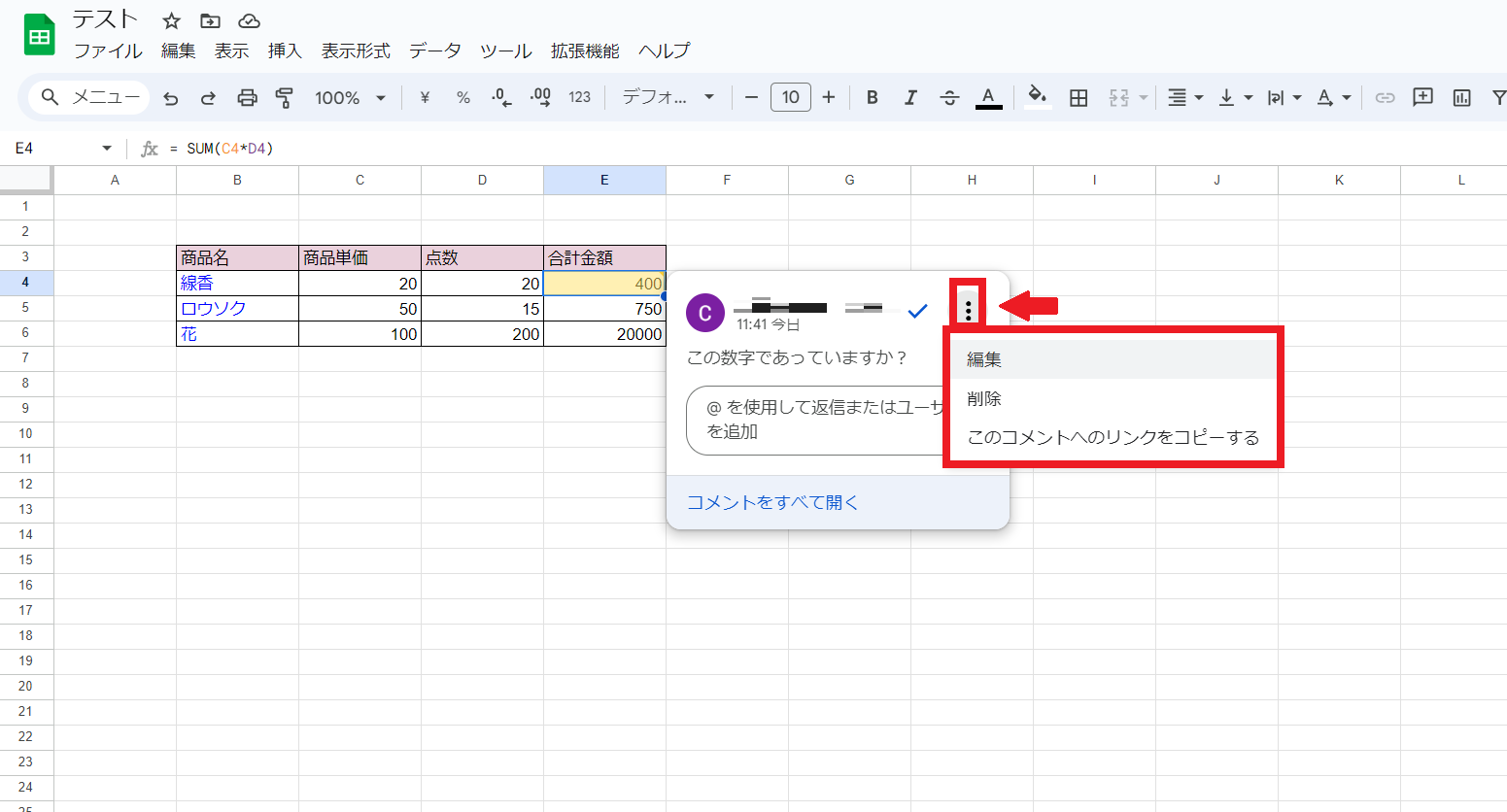Open the three-dot comment options menu

tap(968, 311)
